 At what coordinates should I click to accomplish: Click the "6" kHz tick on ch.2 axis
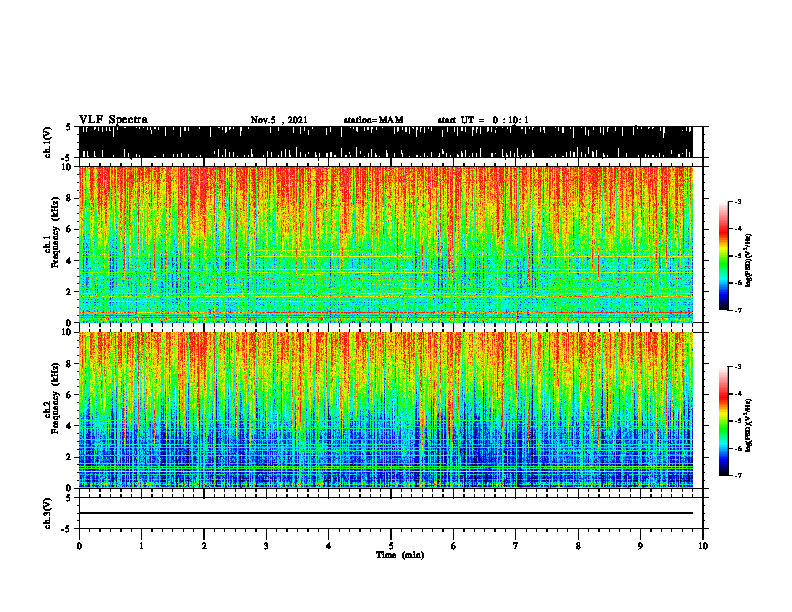click(70, 394)
